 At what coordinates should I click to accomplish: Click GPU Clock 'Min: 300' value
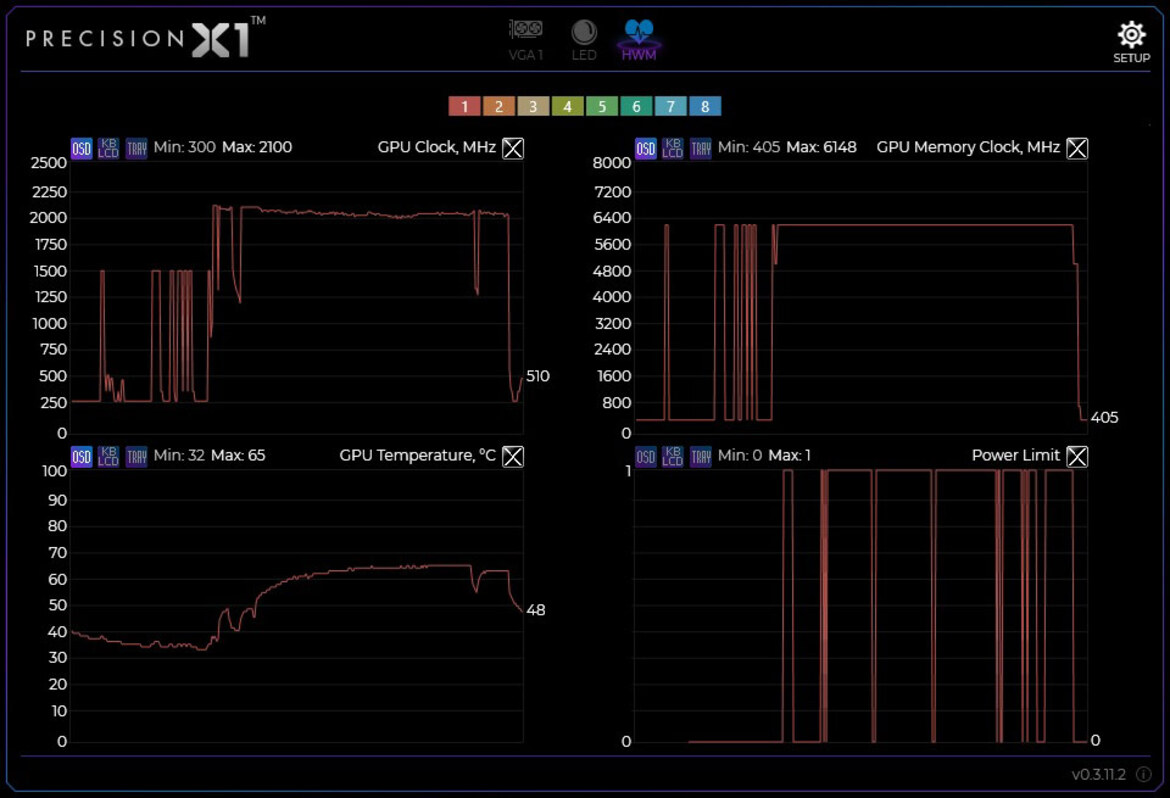point(184,147)
